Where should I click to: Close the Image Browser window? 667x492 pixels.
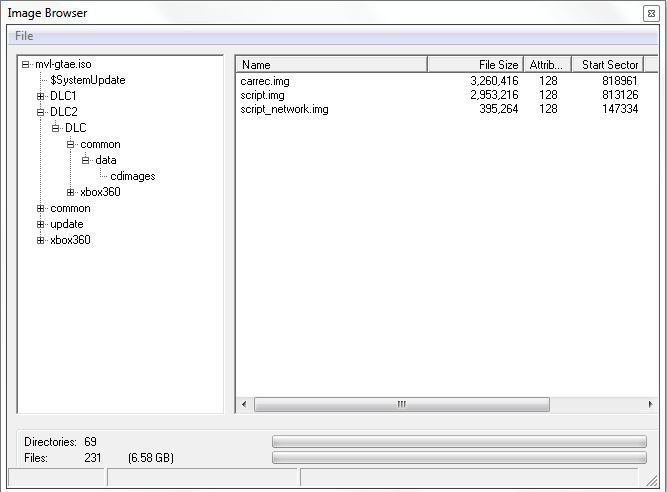[x=651, y=14]
